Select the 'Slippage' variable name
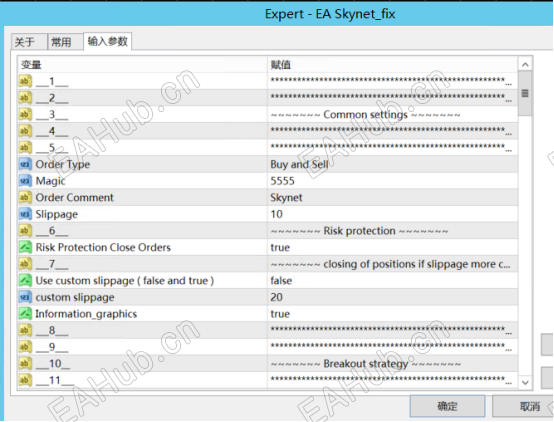The width and height of the screenshot is (554, 422). (x=57, y=214)
